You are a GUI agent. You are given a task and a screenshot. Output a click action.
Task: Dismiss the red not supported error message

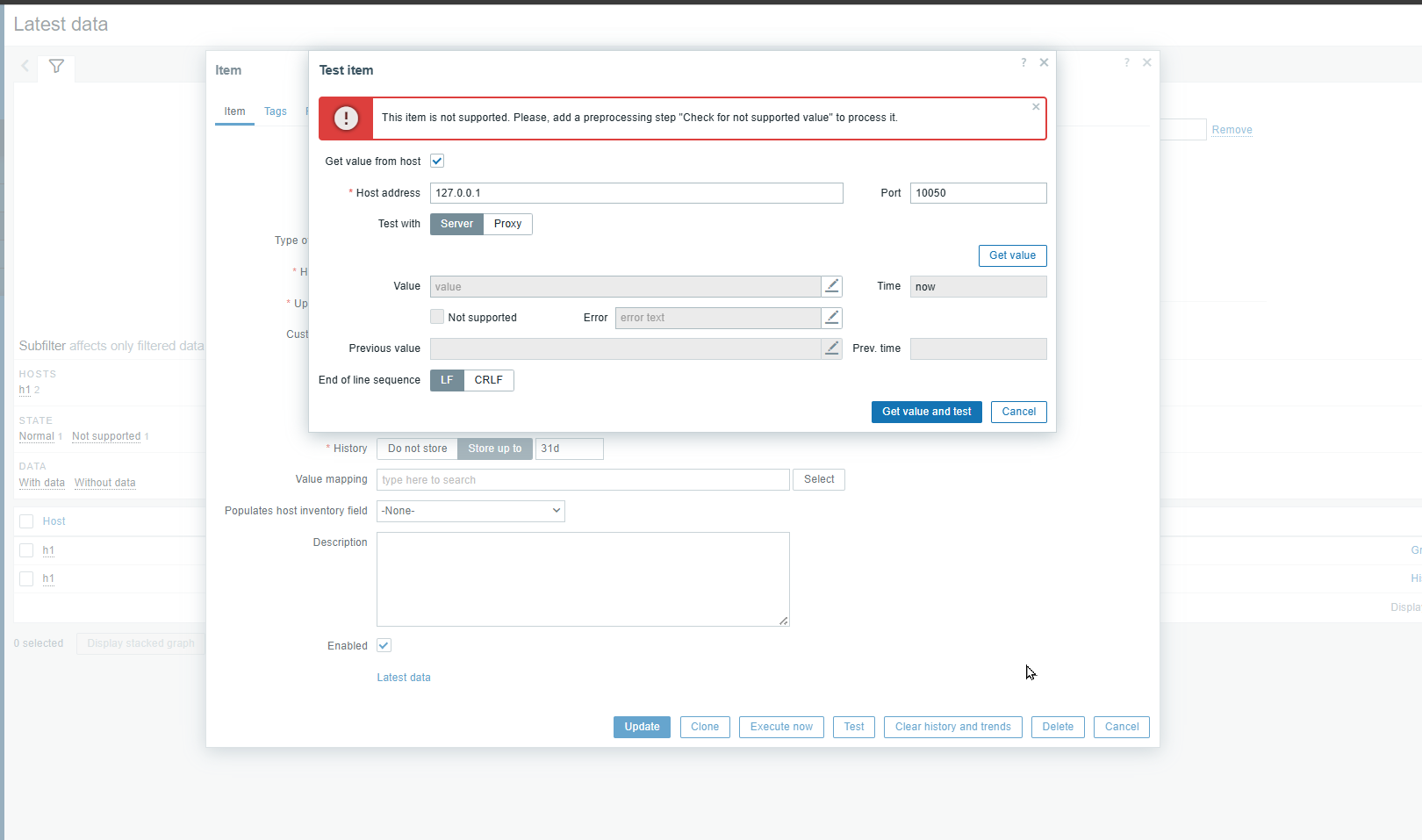click(x=1036, y=107)
